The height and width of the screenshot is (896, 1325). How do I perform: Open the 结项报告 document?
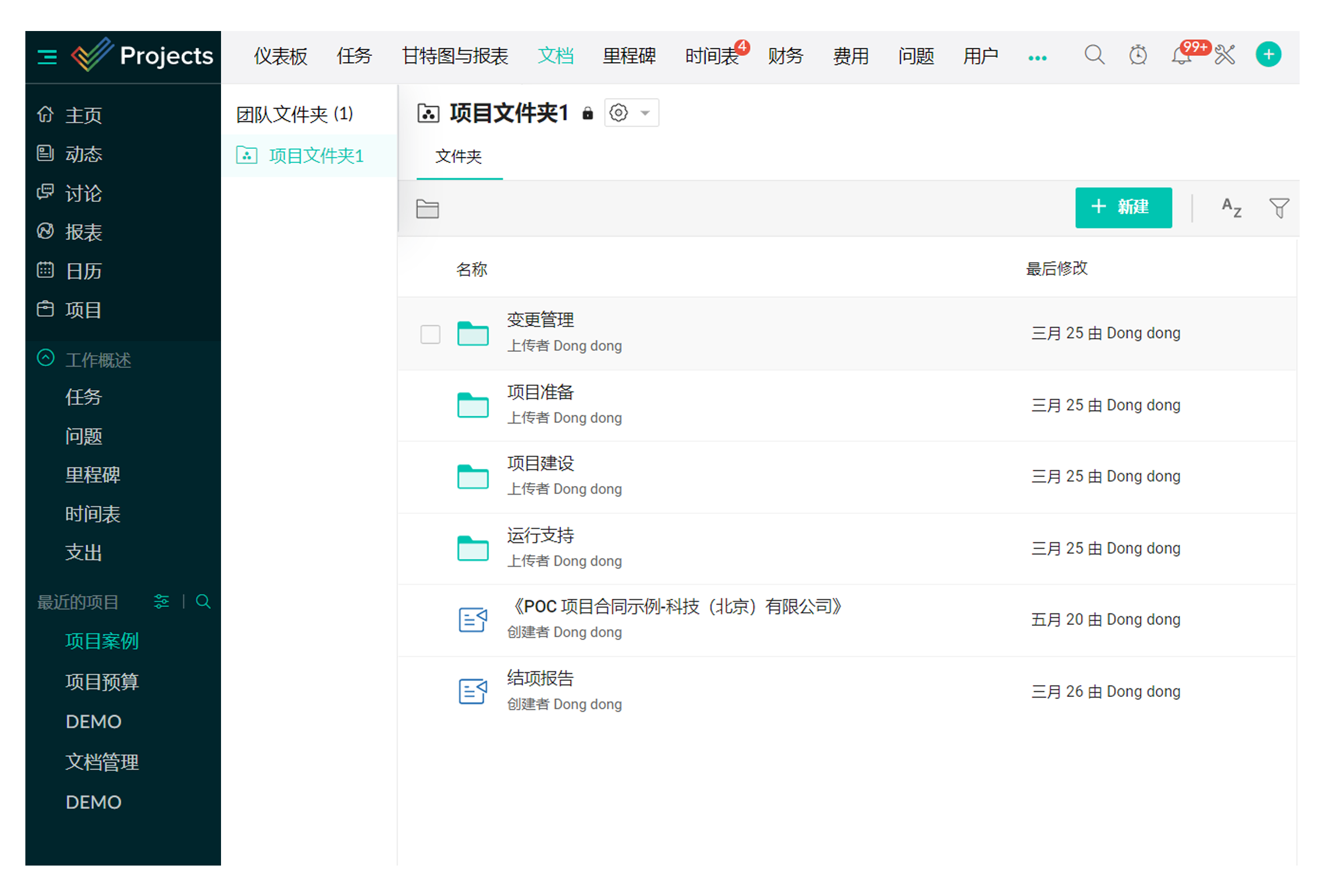[x=540, y=679]
